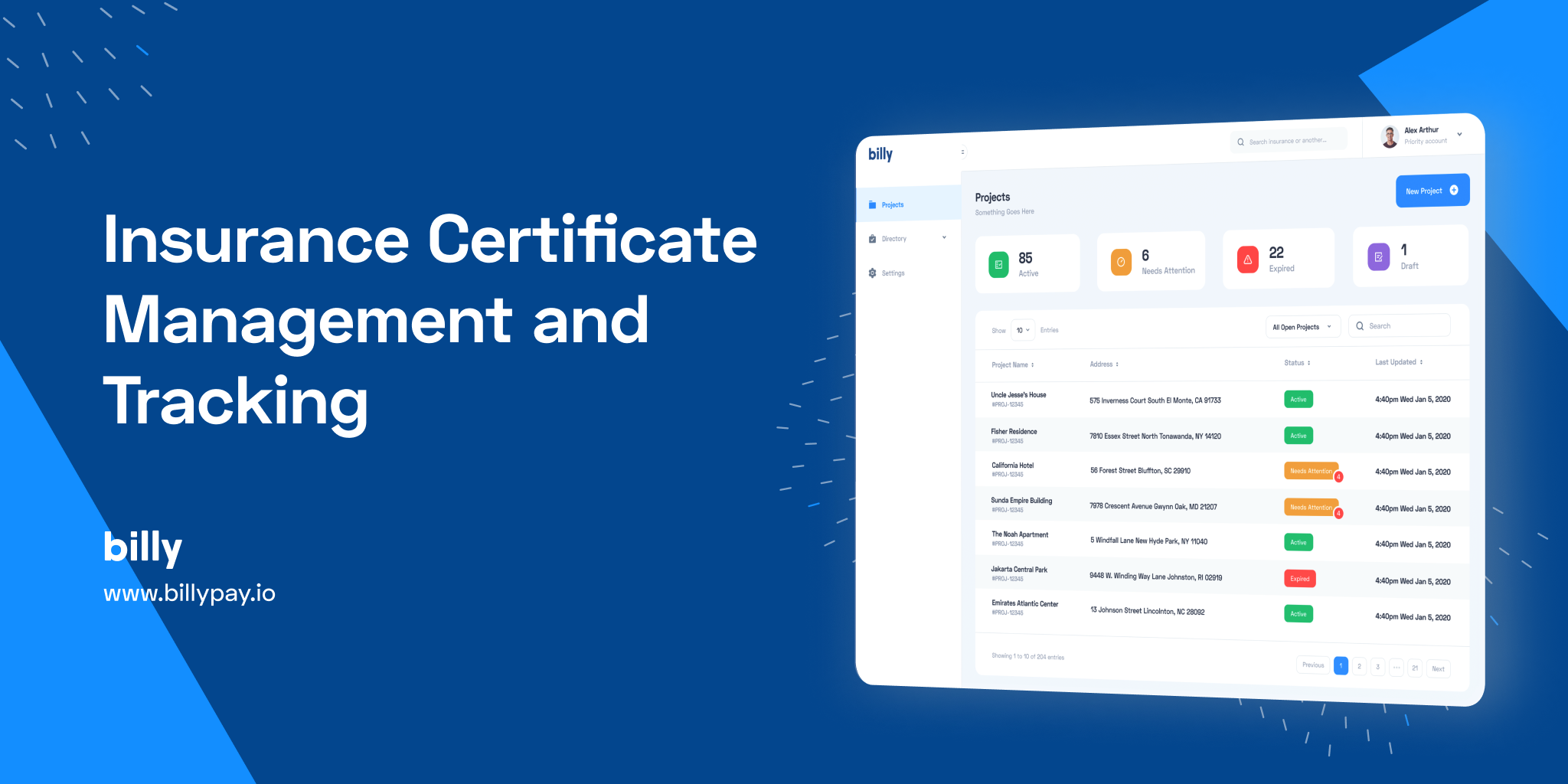Click the 22 Expired summary card

pyautogui.click(x=1279, y=259)
